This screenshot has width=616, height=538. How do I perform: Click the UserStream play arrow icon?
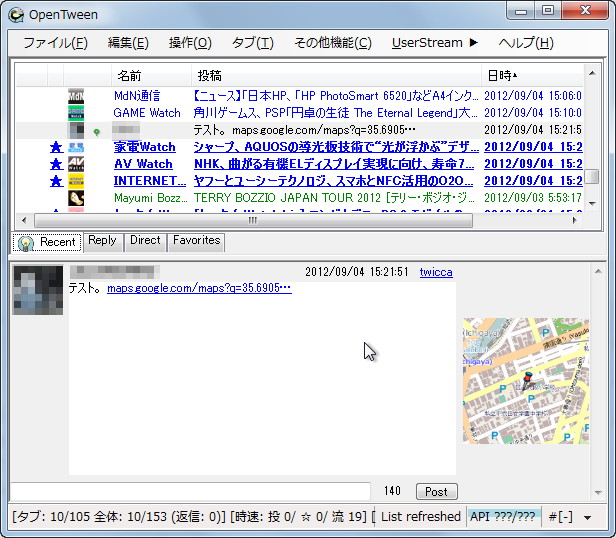pos(473,42)
